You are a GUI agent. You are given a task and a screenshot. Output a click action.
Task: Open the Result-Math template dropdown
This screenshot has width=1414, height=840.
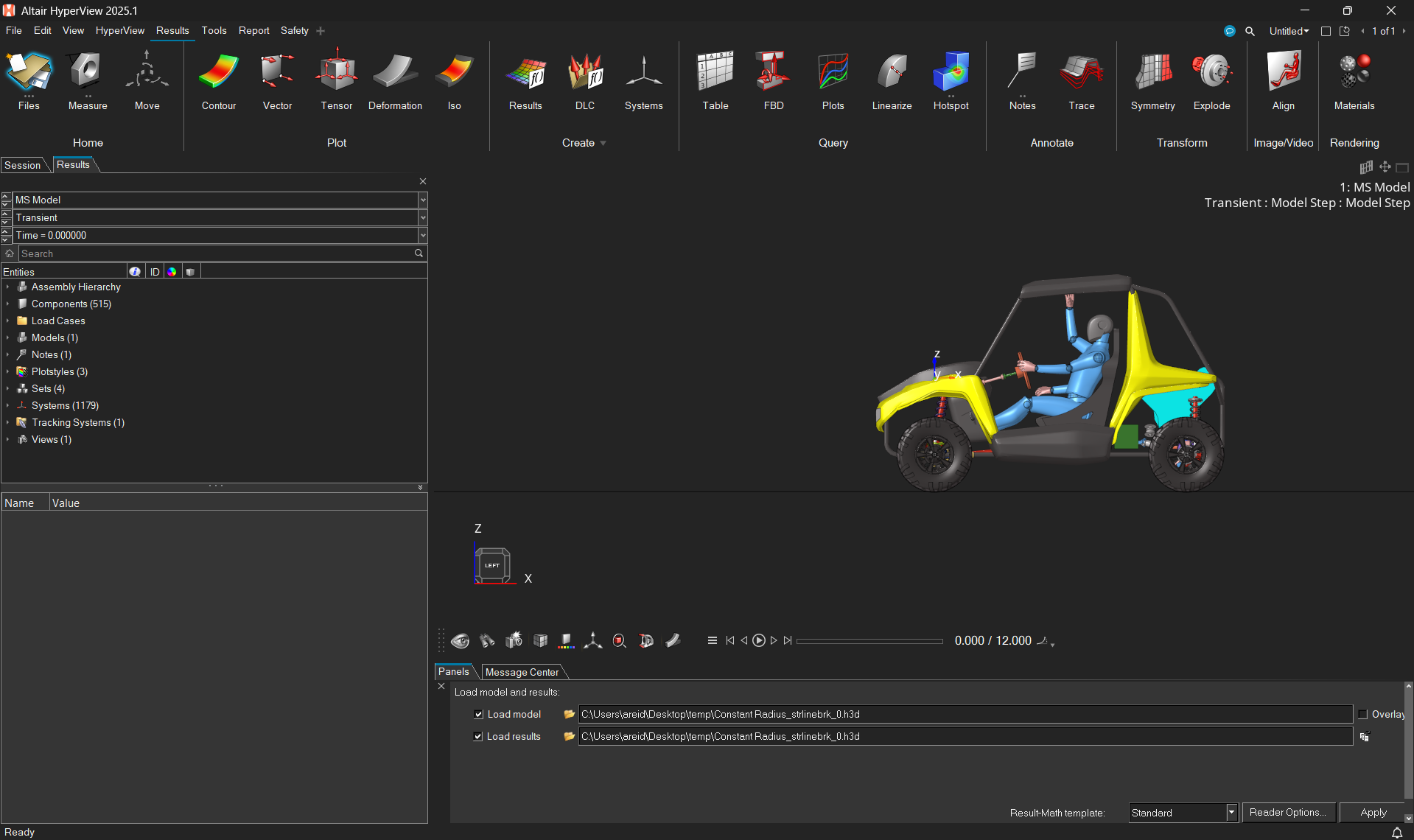(x=1231, y=812)
